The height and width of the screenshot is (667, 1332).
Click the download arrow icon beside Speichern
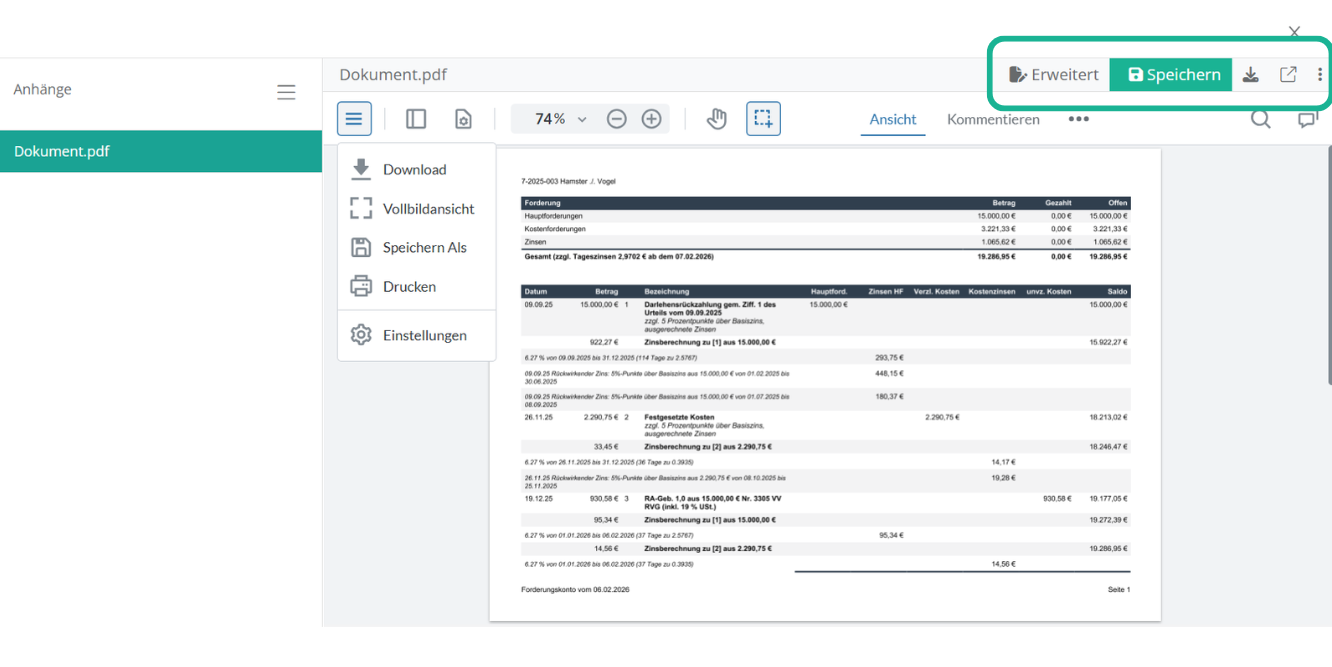[x=1251, y=75]
